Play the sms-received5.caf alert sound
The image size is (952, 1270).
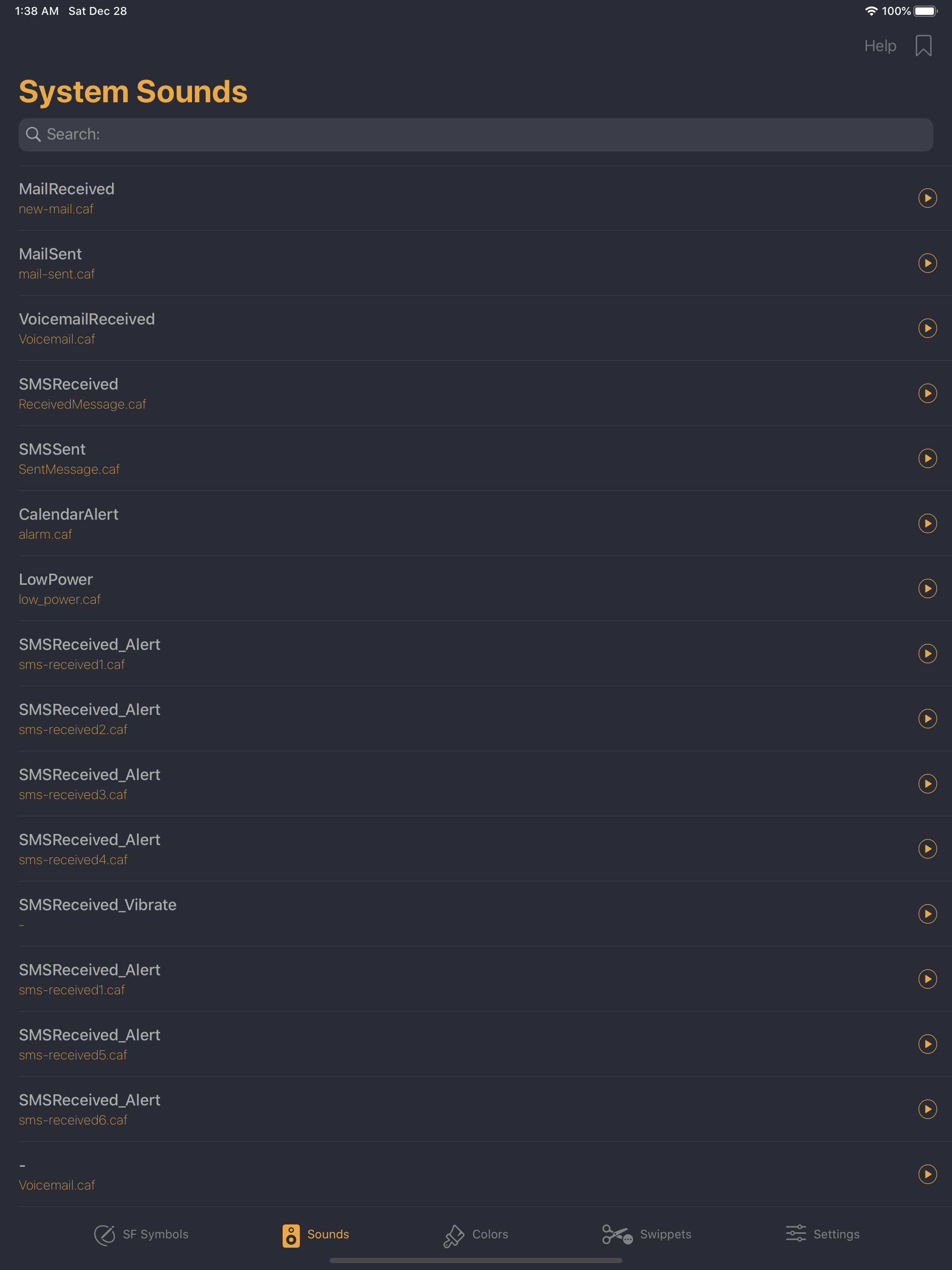pos(927,1045)
